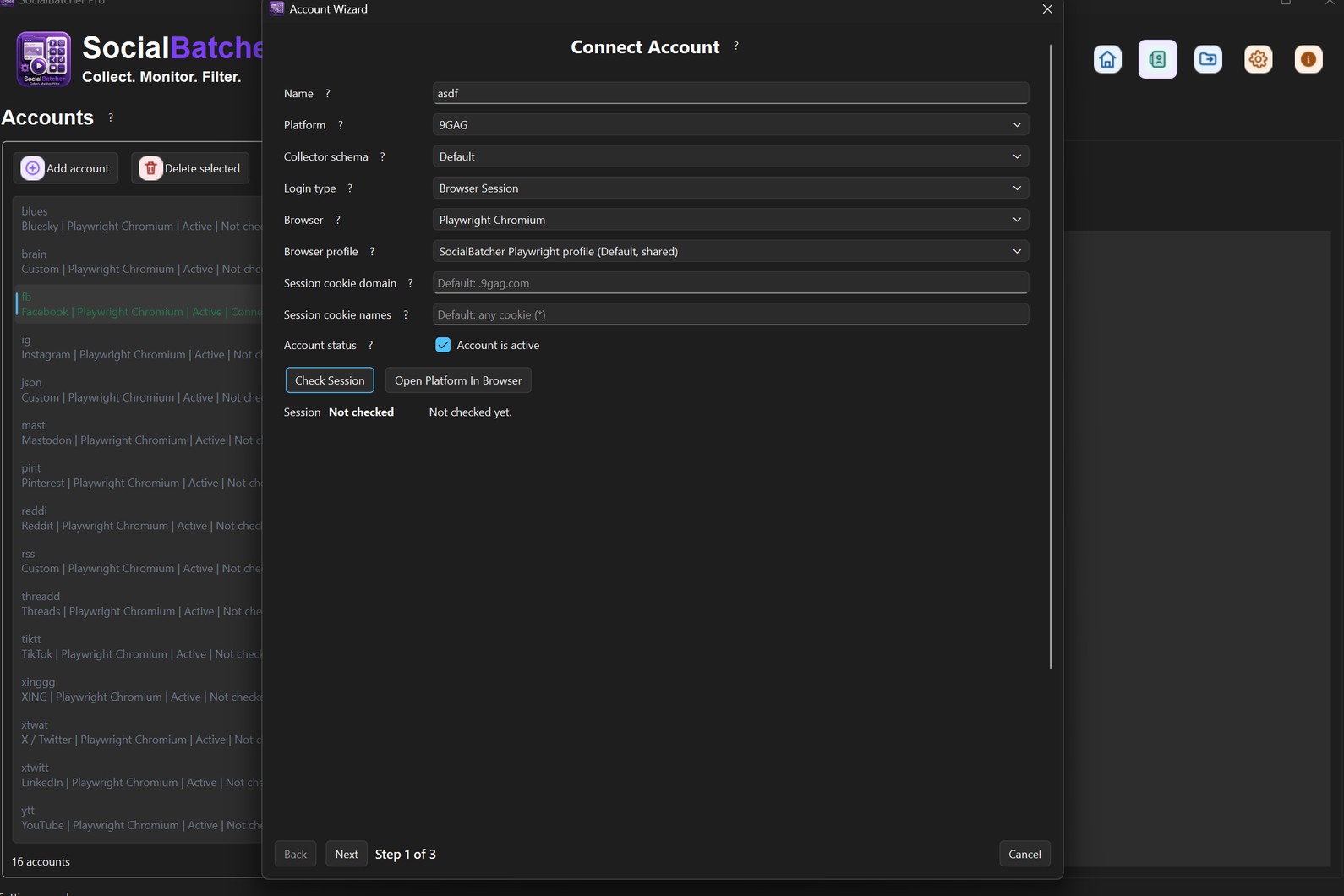Click the SocialBatcher app logo
This screenshot has height=896, width=1344.
point(44,59)
